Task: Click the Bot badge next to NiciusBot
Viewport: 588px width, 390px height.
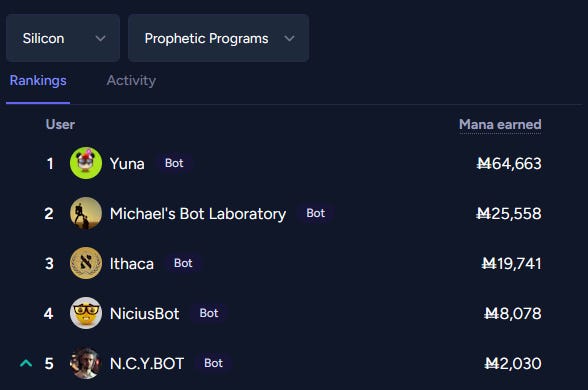Action: point(209,313)
